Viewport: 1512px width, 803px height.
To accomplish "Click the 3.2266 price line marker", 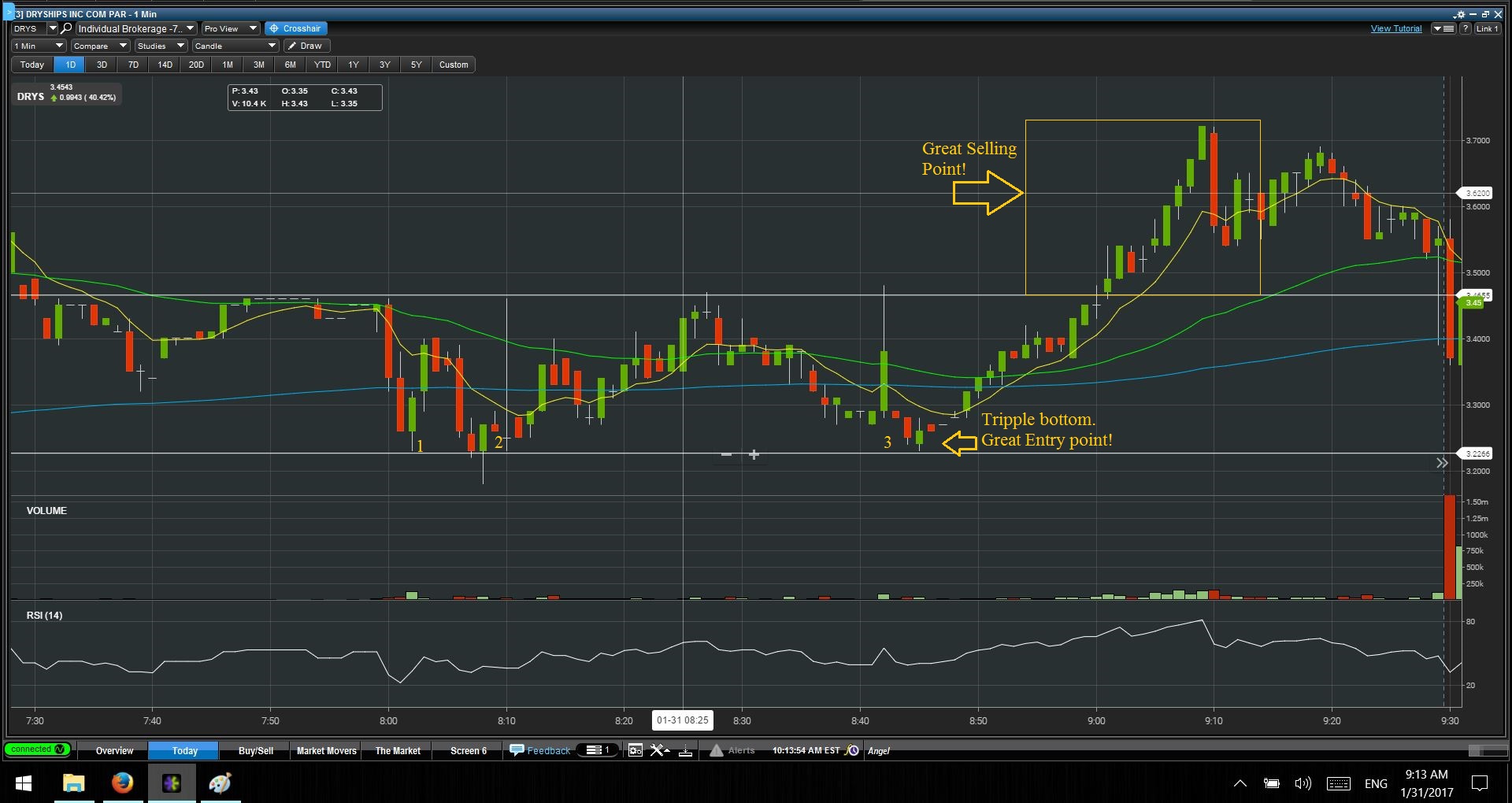I will point(1476,453).
